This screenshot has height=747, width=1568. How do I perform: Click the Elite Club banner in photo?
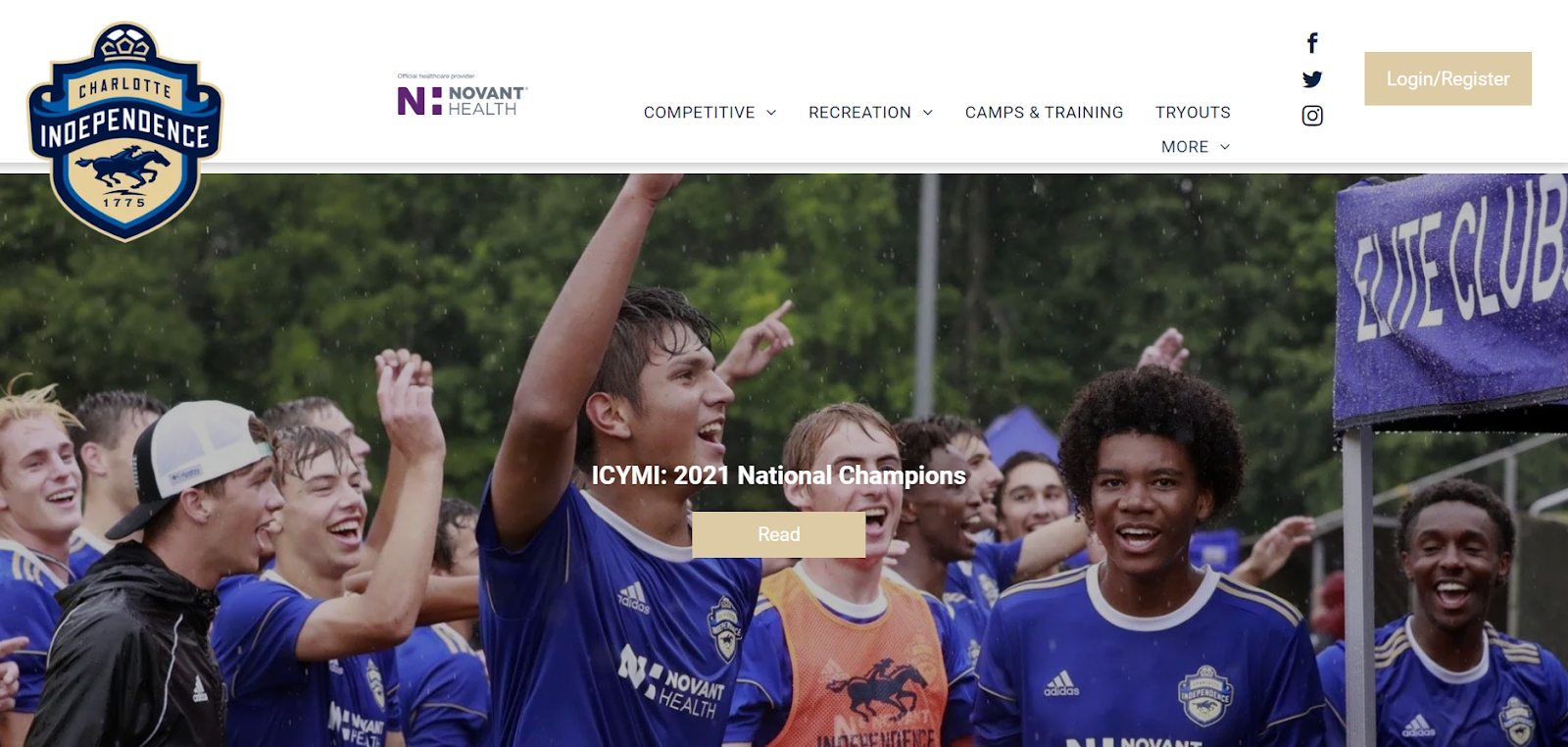pyautogui.click(x=1453, y=294)
